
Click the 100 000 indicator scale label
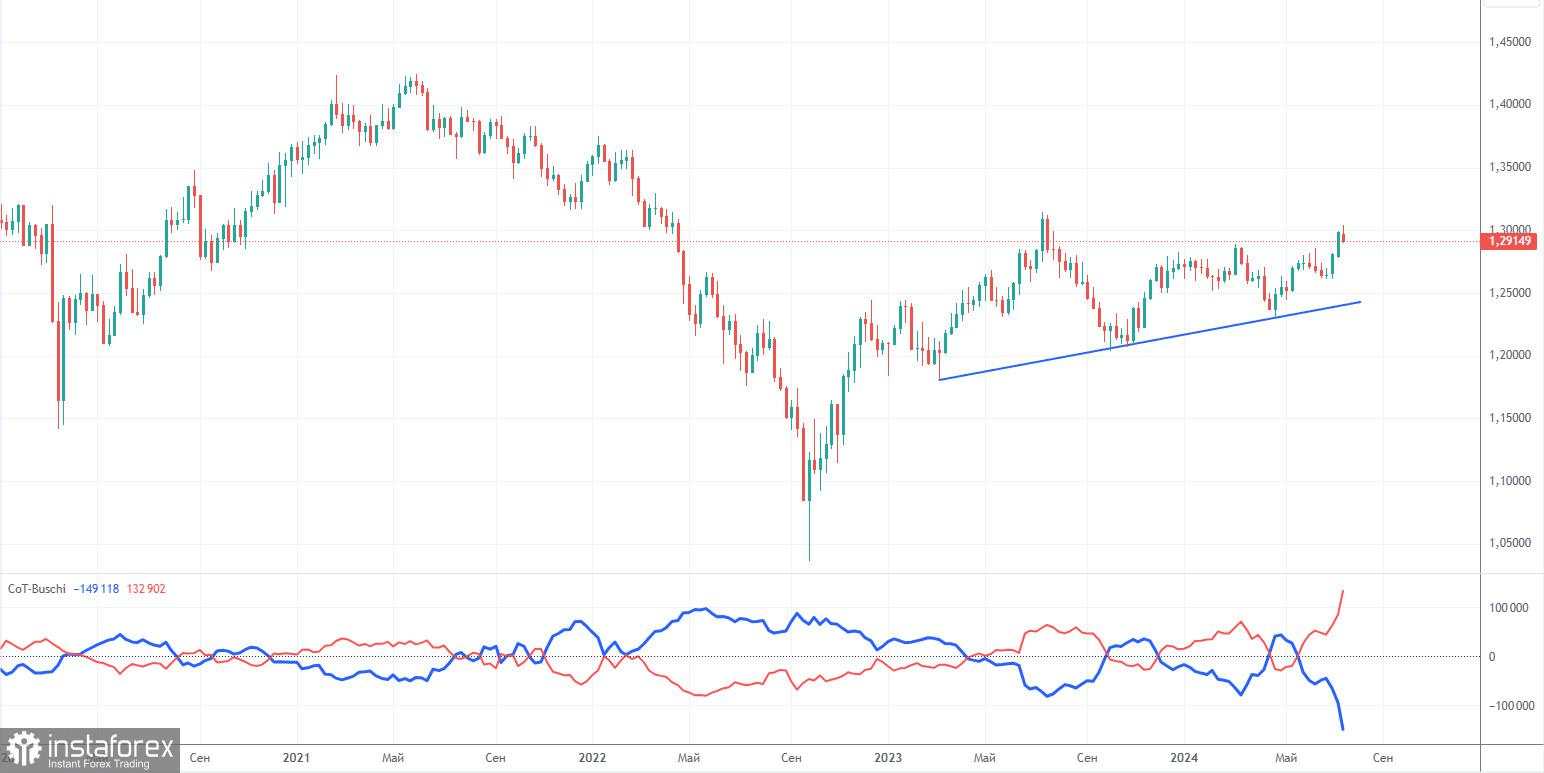[x=1510, y=608]
